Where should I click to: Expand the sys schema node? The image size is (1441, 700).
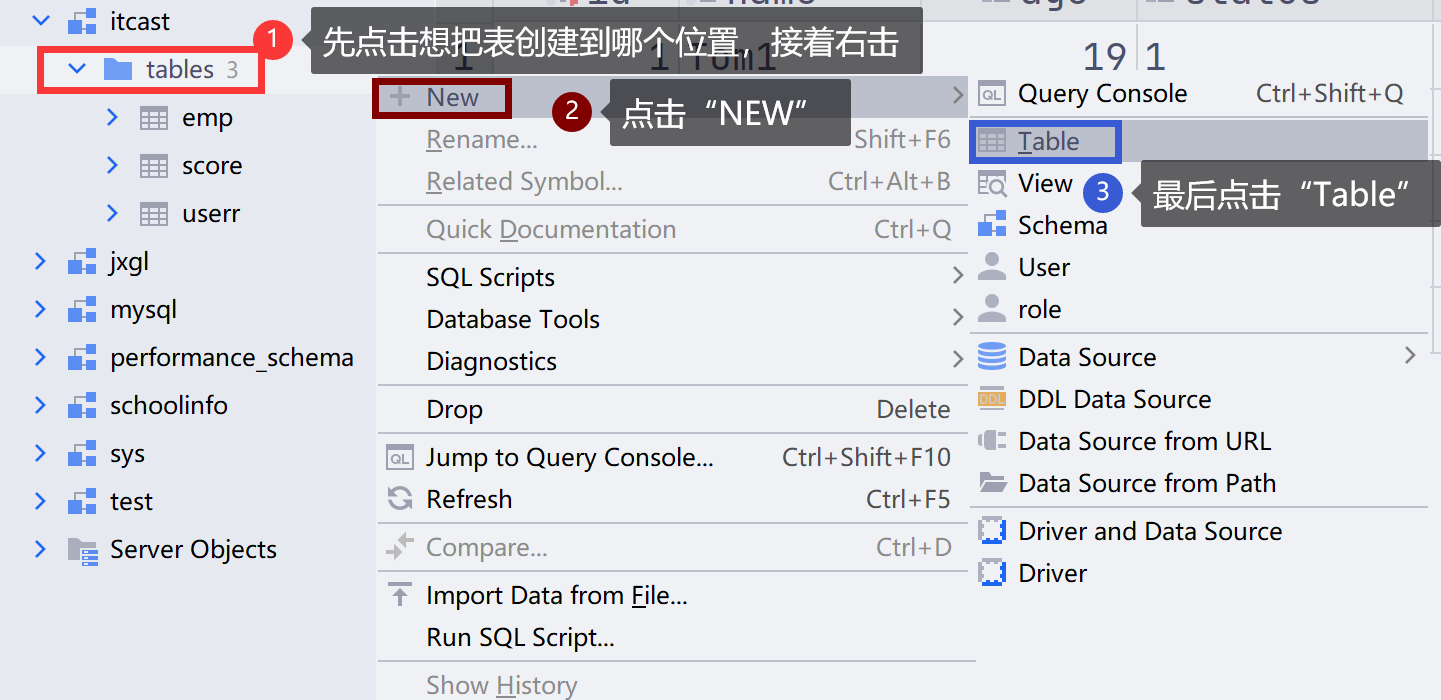pyautogui.click(x=40, y=453)
